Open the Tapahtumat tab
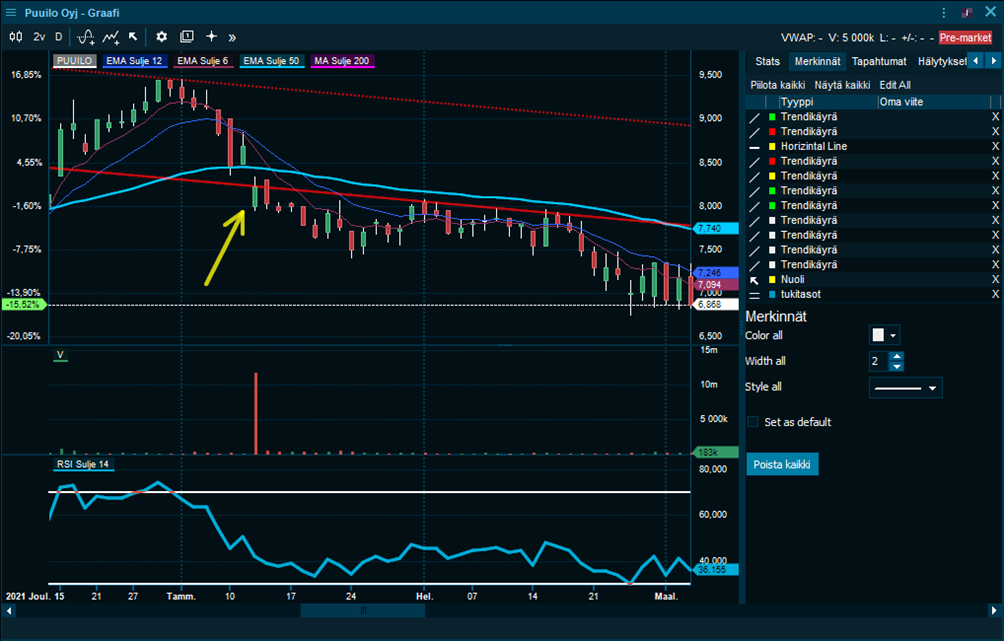 coord(878,61)
